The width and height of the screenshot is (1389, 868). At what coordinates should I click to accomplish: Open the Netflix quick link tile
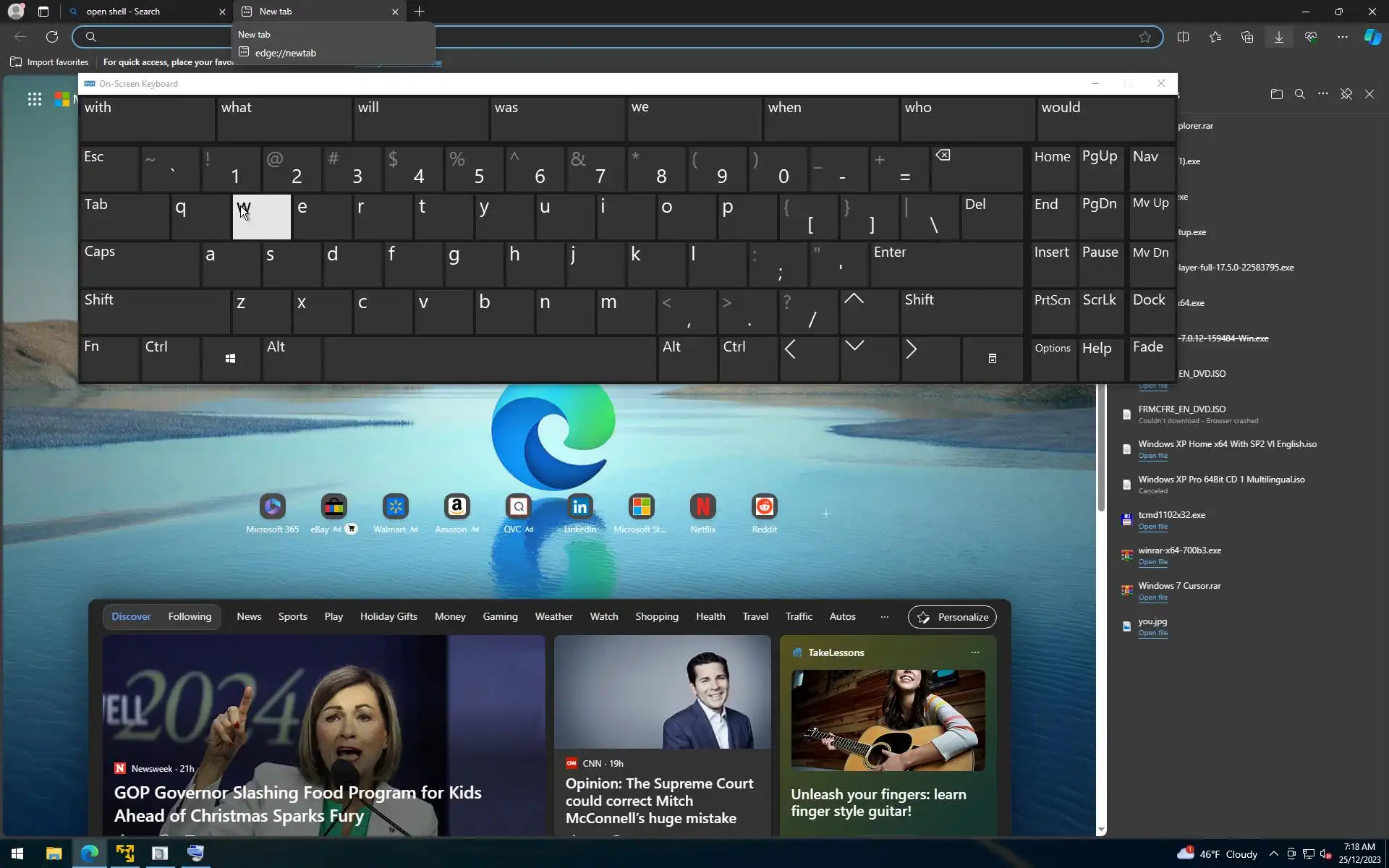tap(702, 507)
